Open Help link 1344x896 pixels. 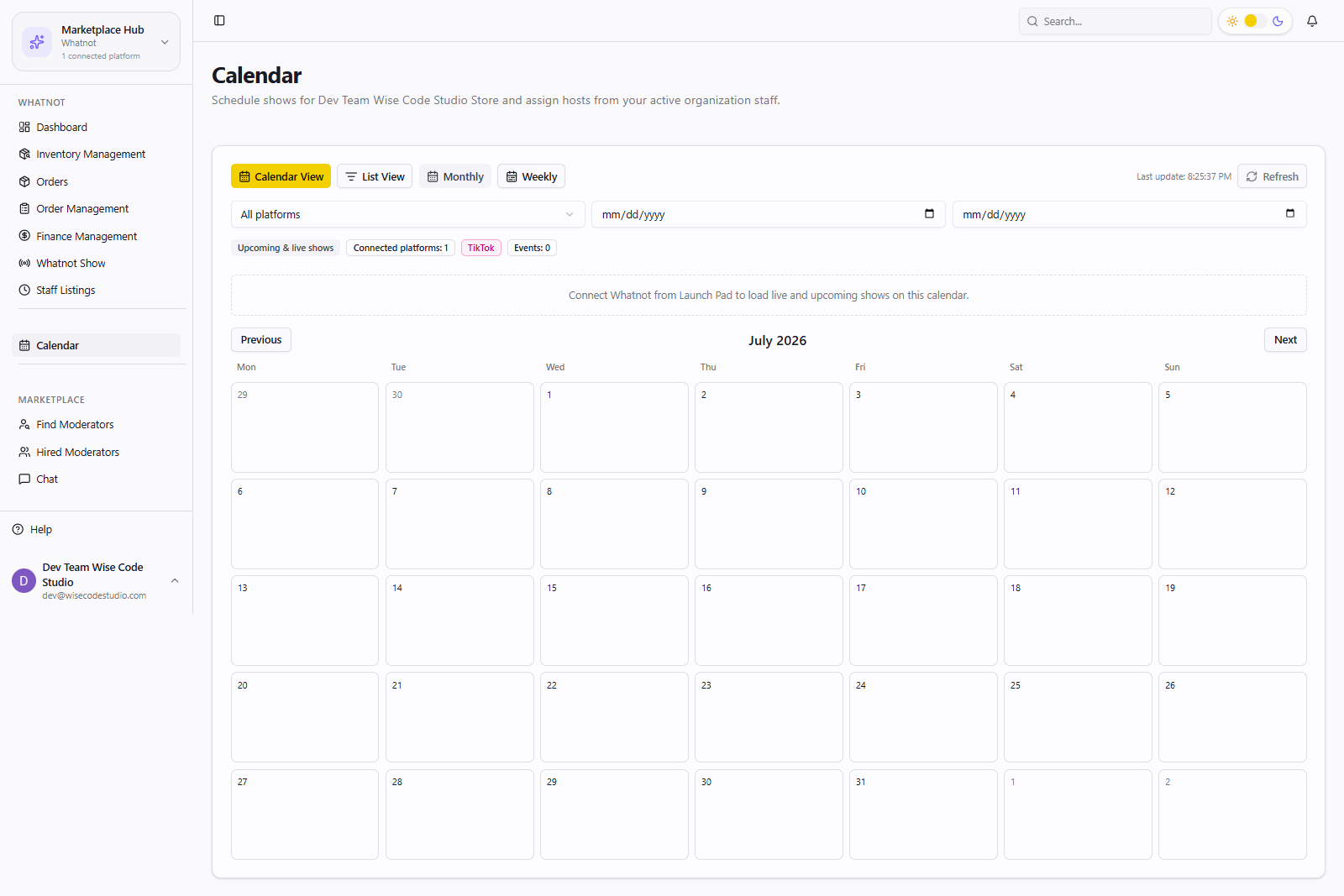click(x=32, y=529)
